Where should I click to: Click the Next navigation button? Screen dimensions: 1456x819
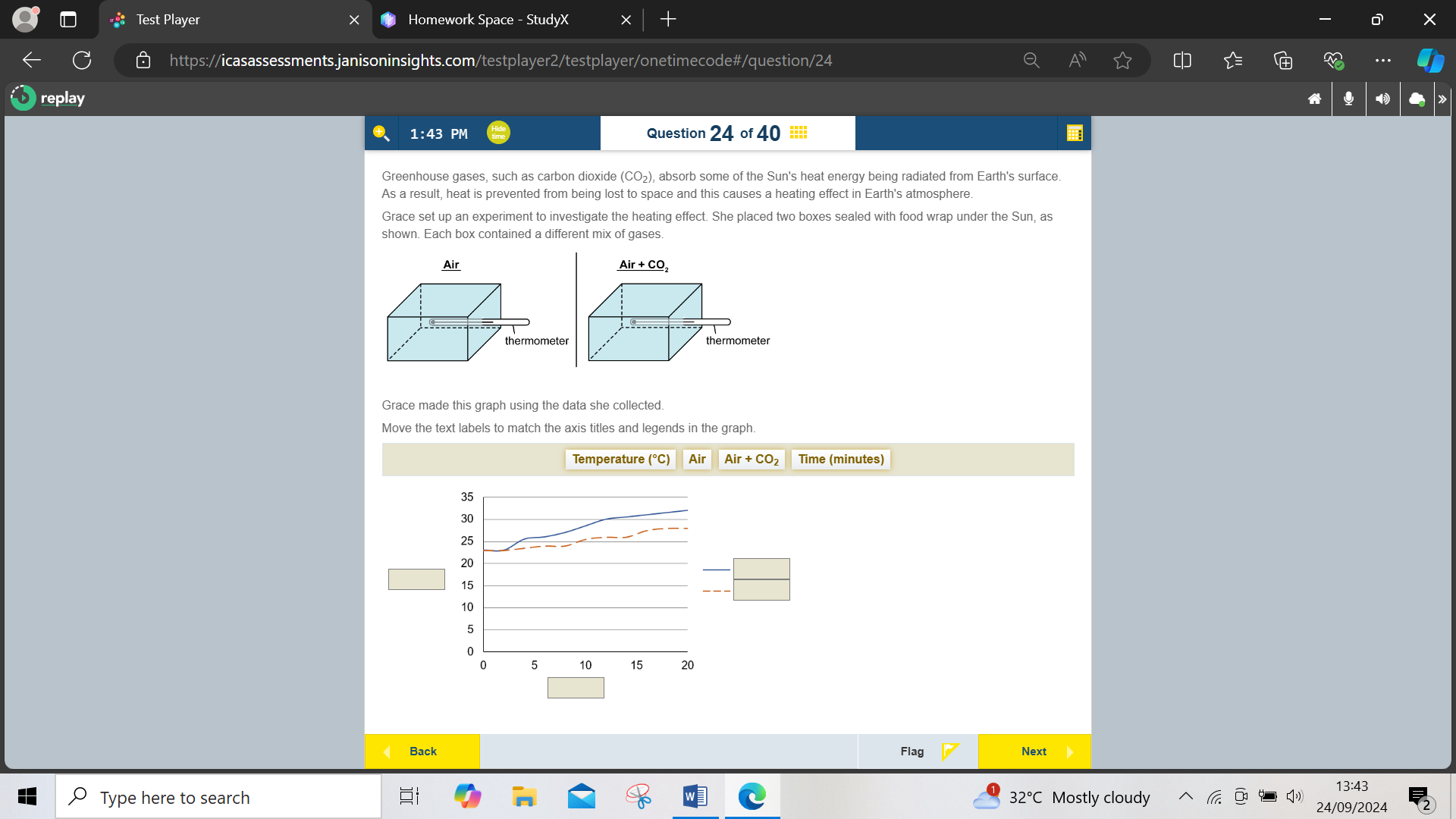[1034, 751]
